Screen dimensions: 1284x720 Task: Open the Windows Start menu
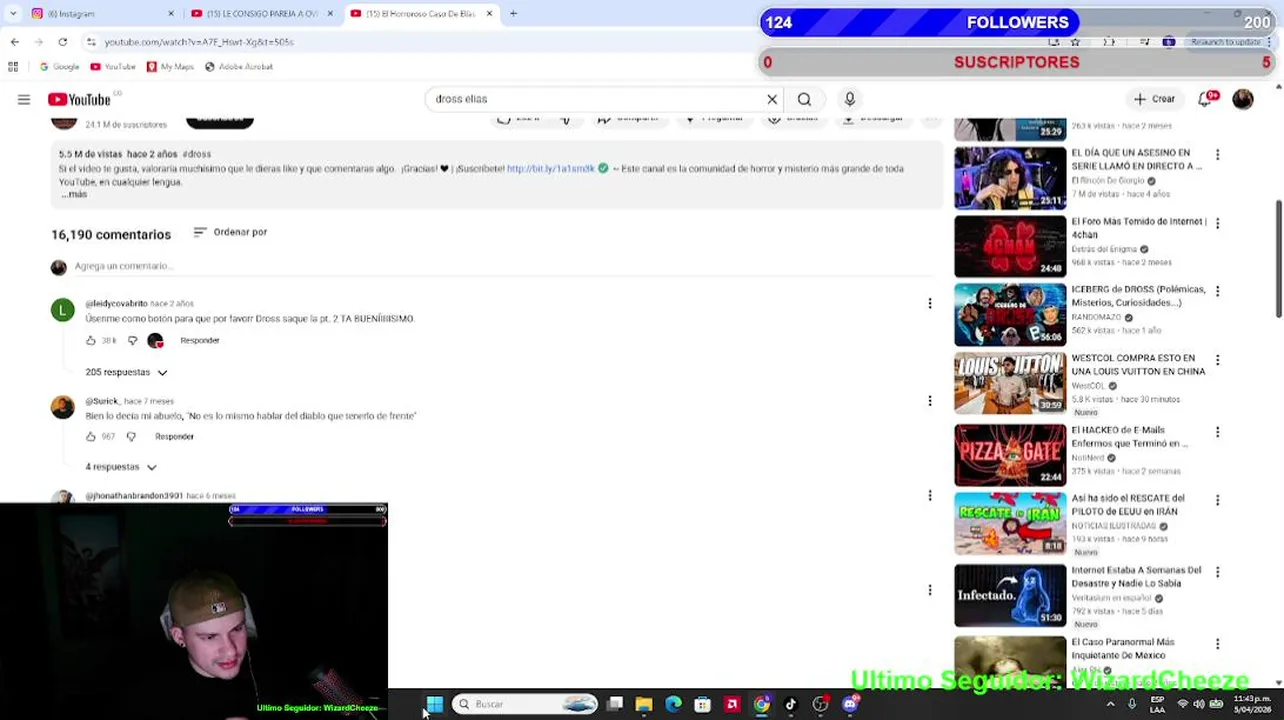point(434,704)
